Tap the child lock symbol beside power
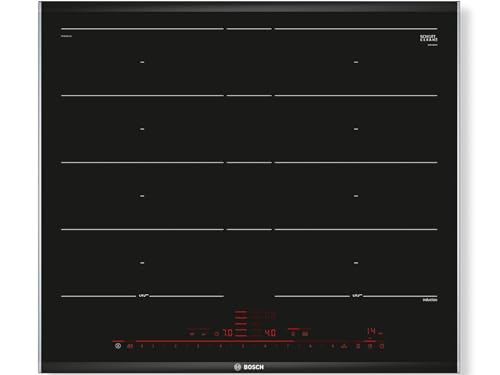This screenshot has height=375, width=500. 130,346
